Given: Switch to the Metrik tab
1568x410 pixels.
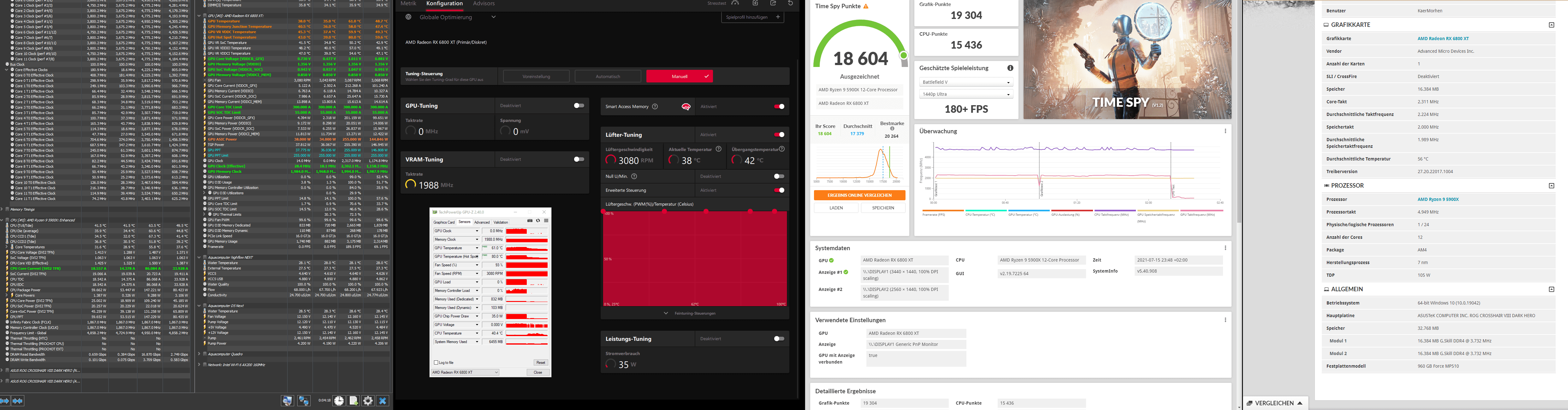Looking at the screenshot, I should [x=408, y=4].
